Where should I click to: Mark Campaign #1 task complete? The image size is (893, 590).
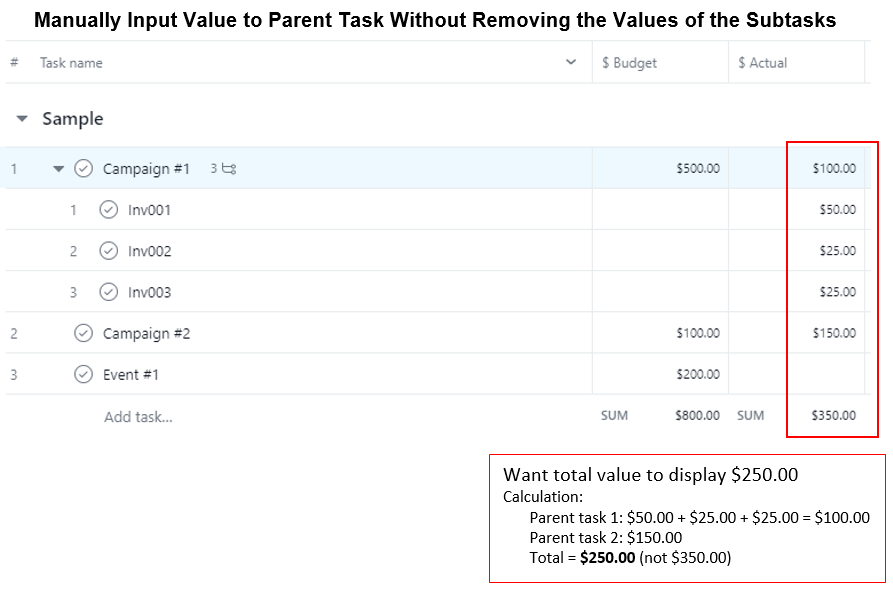(x=84, y=169)
